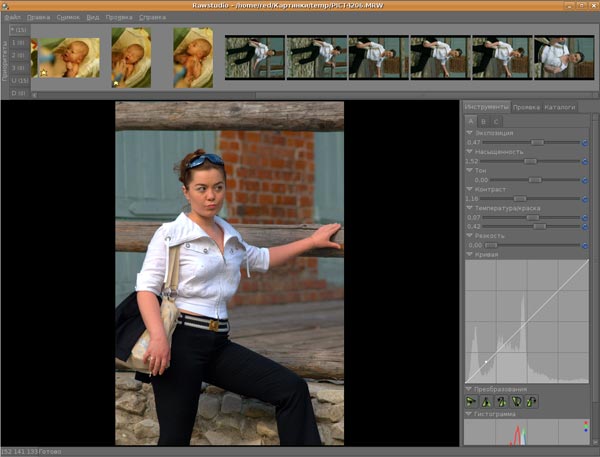The width and height of the screenshot is (600, 457).
Task: Click the middle icon in the Преобразования row
Action: [x=502, y=401]
